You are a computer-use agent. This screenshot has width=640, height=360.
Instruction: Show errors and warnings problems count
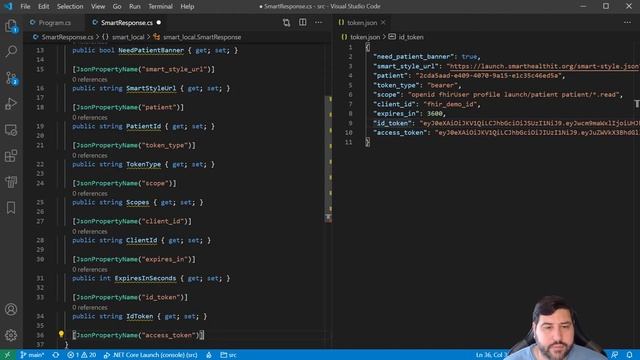82,355
